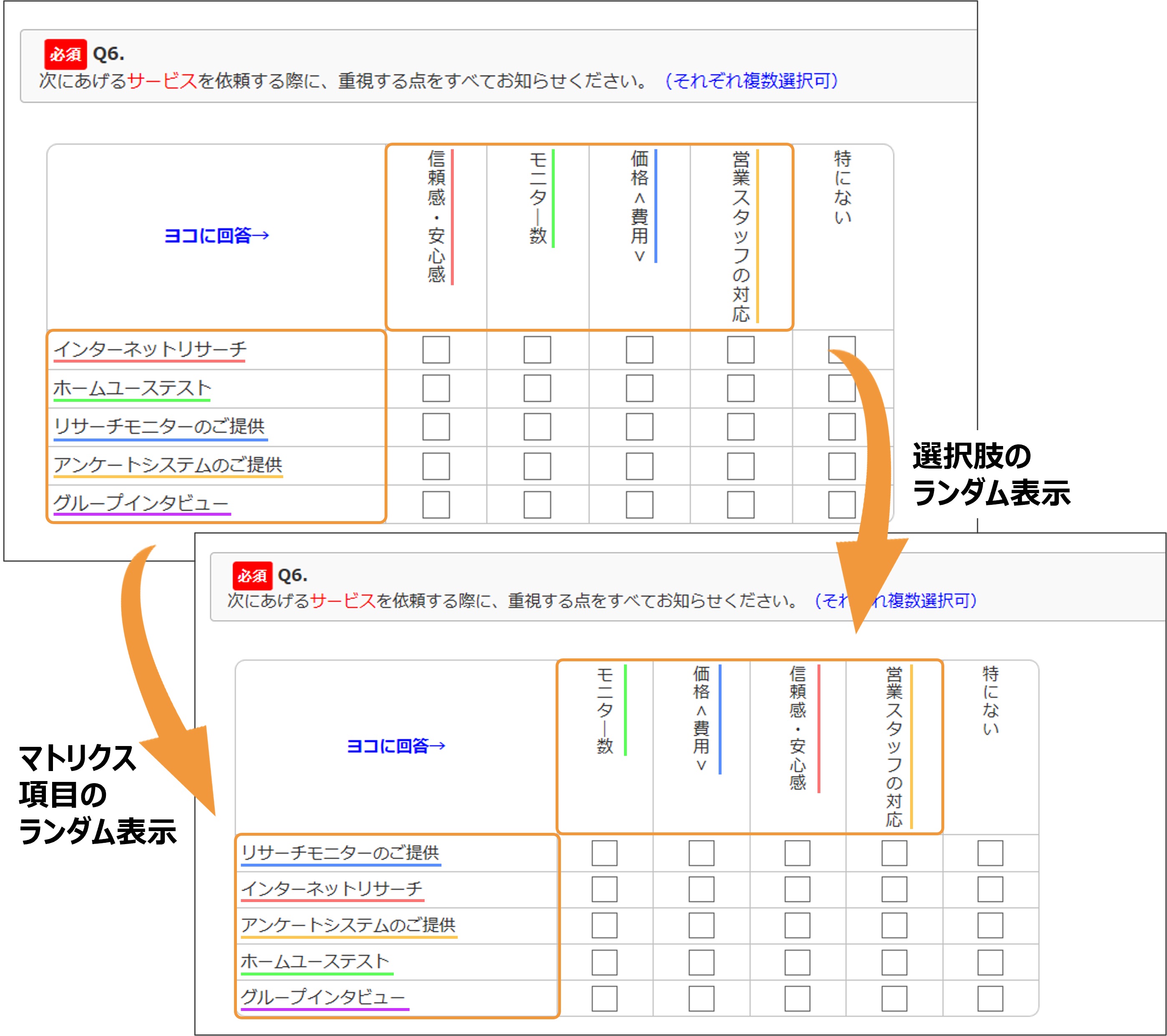Check 営業スタッフの対応 box for アンケートシステムのご提供 top table
Viewport: 1167px width, 1036px height.
click(x=740, y=466)
